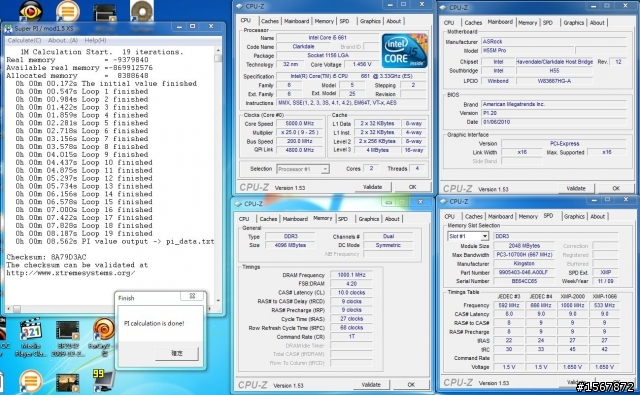640x395 pixels.
Task: Click the Checksum: 8A79D3AC line
Action: (47, 257)
